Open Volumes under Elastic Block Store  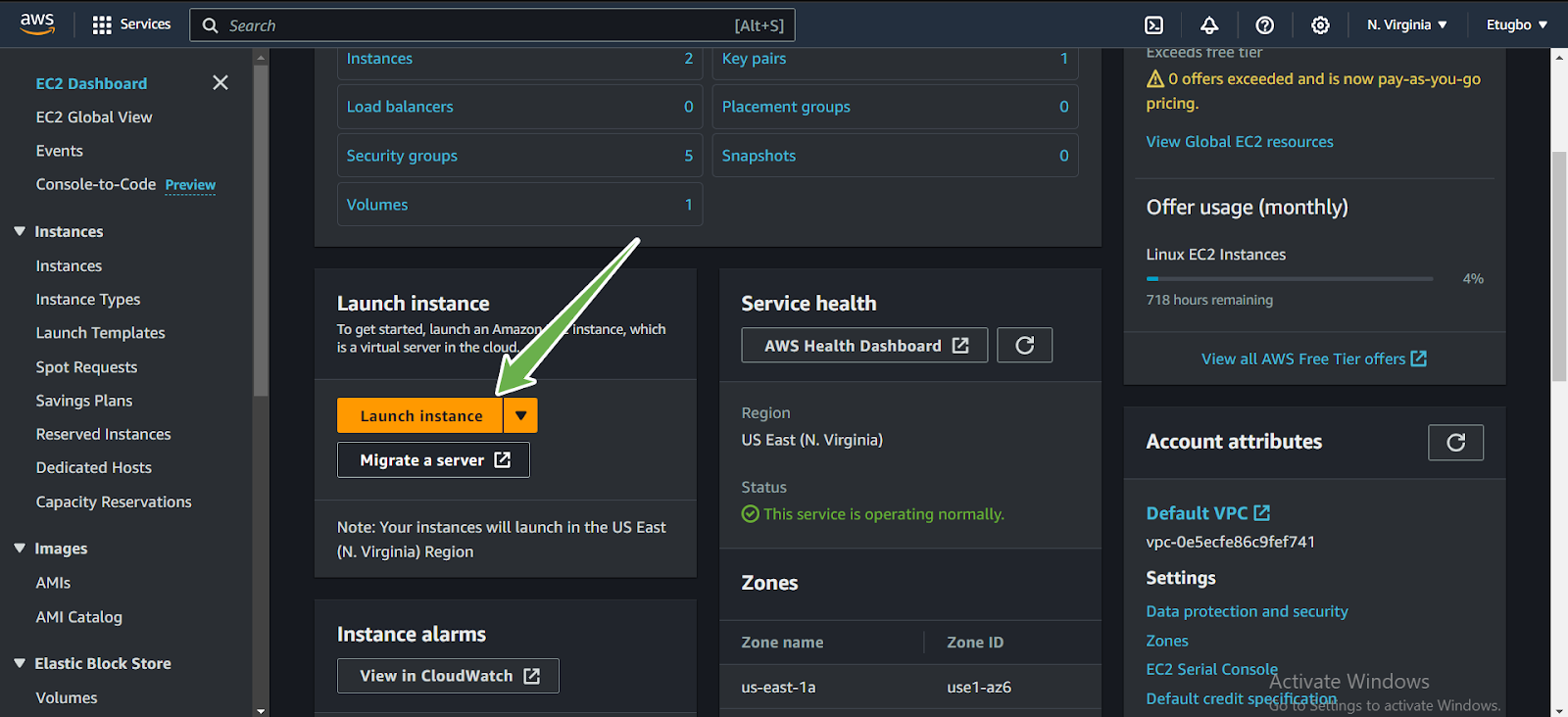67,697
